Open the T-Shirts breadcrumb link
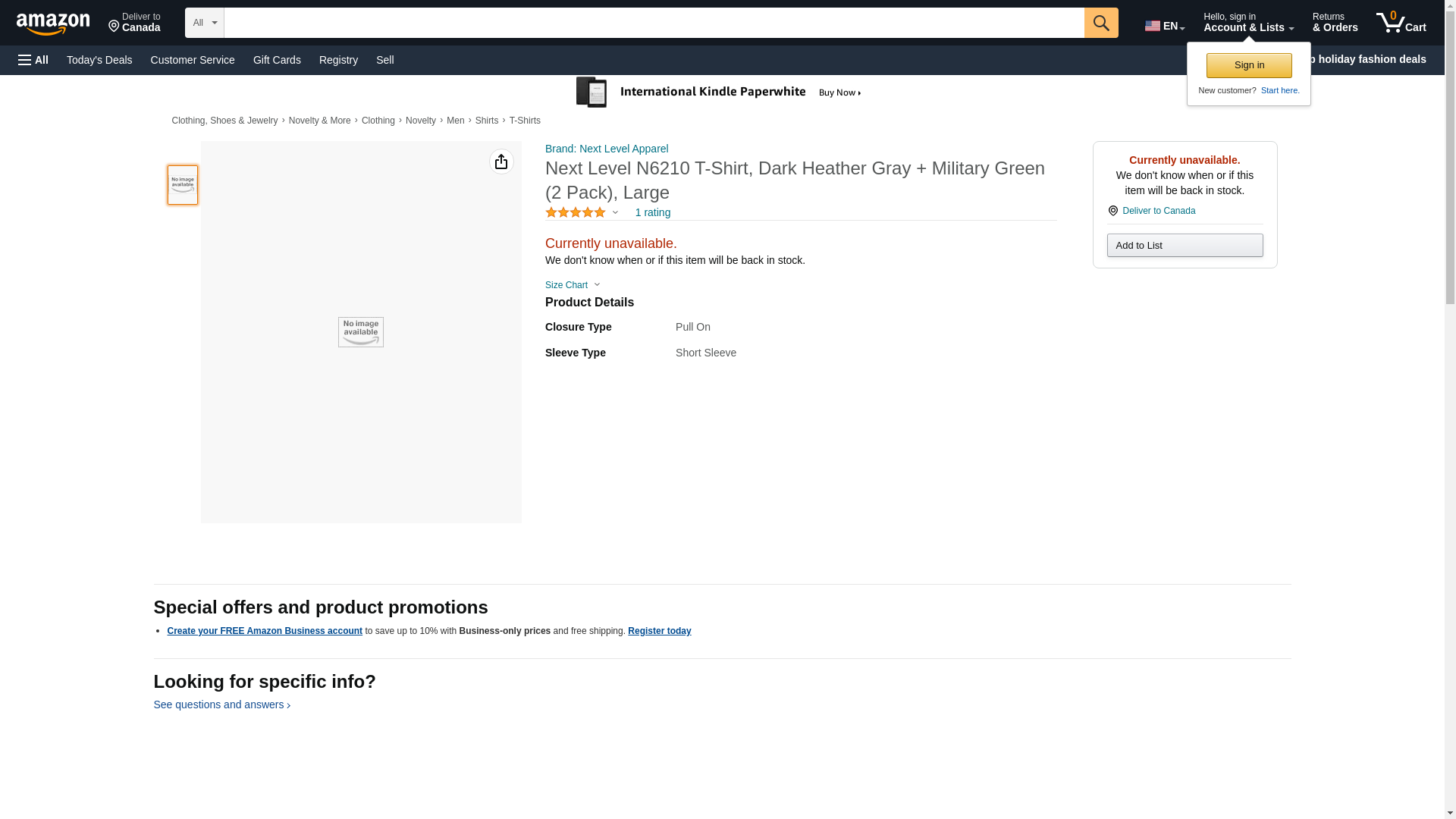 point(525,121)
